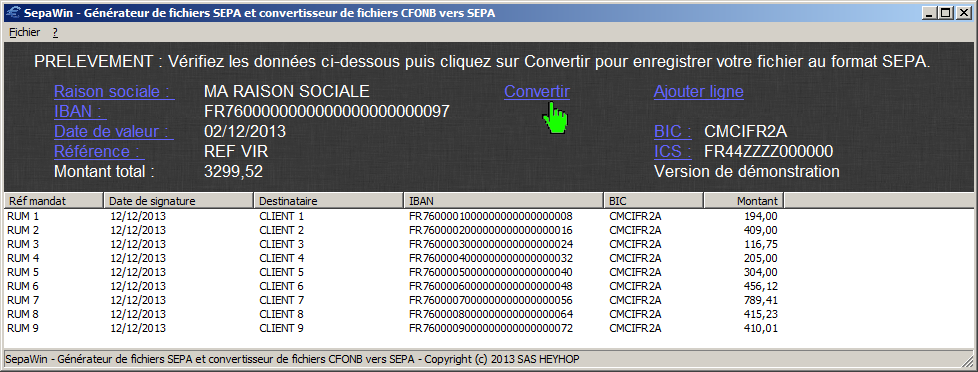
Task: Select the RUM 7 row
Action: [x=393, y=300]
